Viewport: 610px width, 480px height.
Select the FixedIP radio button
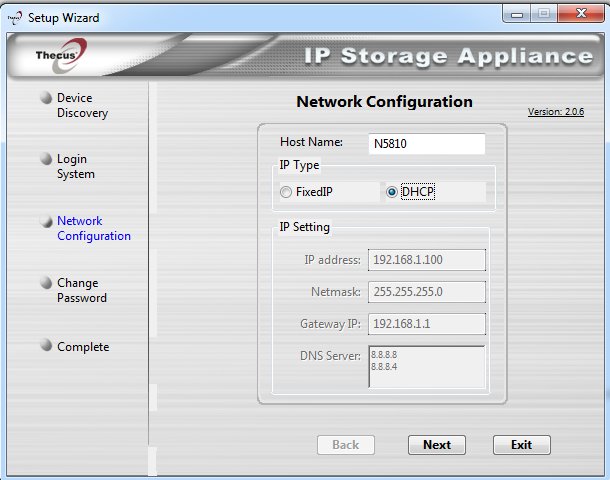(287, 192)
